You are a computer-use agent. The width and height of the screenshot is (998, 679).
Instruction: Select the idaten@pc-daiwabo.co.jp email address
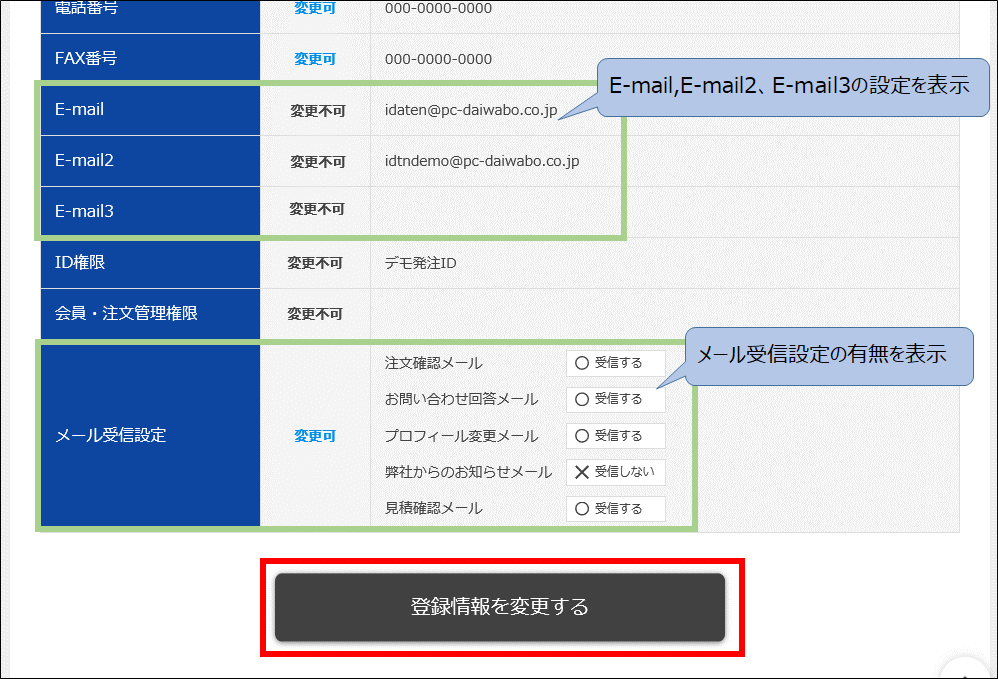coord(470,110)
